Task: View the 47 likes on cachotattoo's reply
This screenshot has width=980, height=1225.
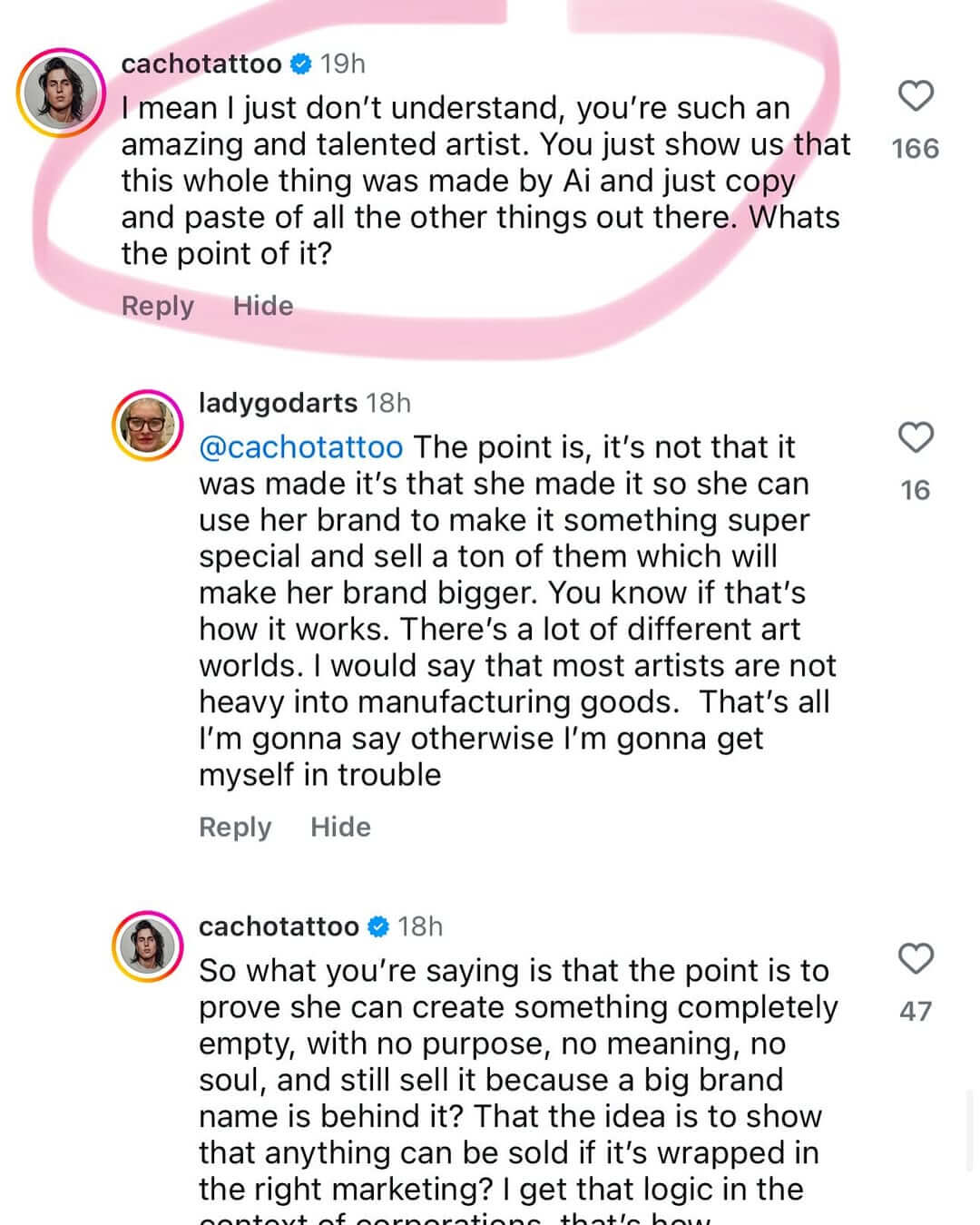Action: click(915, 1011)
